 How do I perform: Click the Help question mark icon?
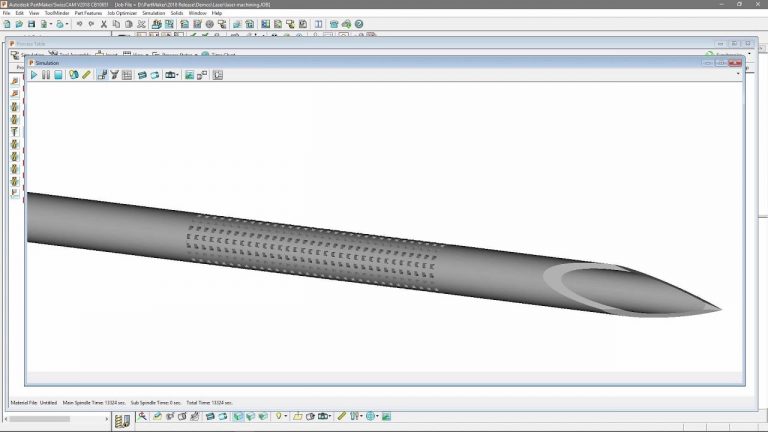(359, 24)
